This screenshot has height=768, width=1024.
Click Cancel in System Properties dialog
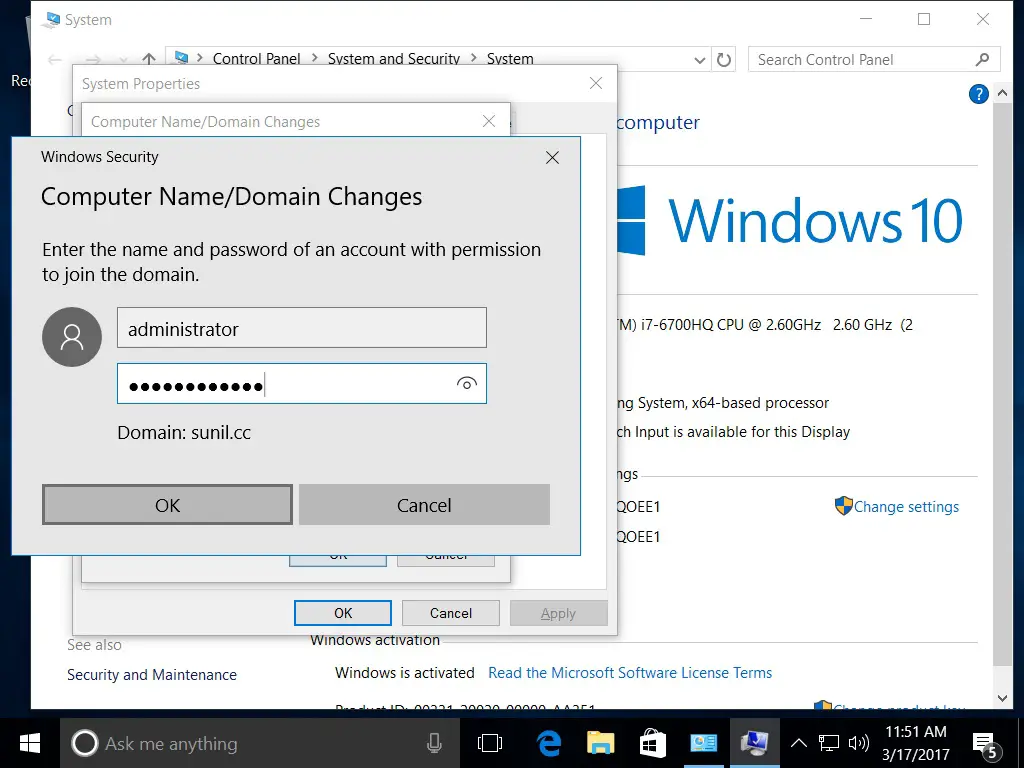pos(451,613)
